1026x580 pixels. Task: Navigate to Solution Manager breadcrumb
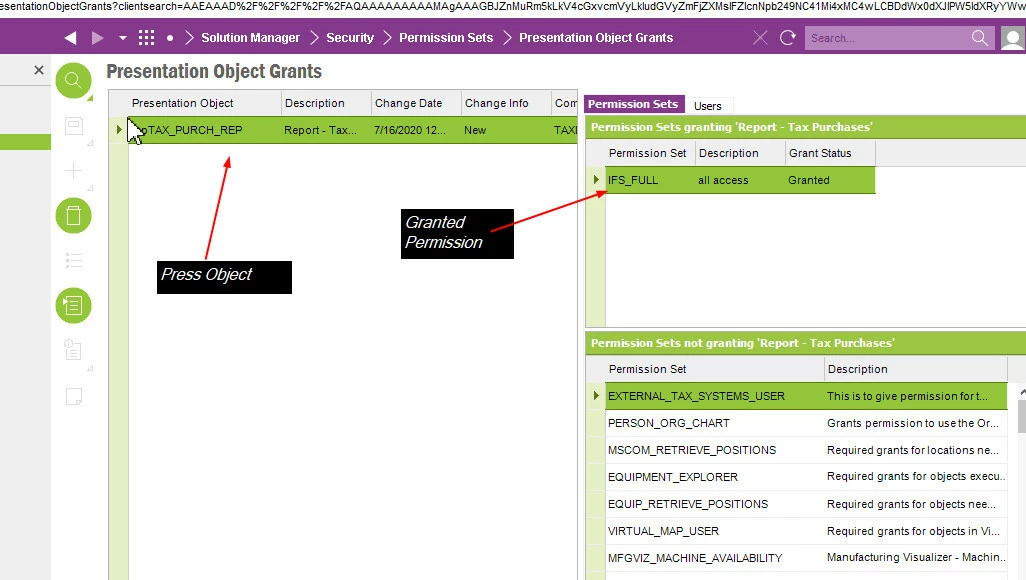[x=250, y=38]
